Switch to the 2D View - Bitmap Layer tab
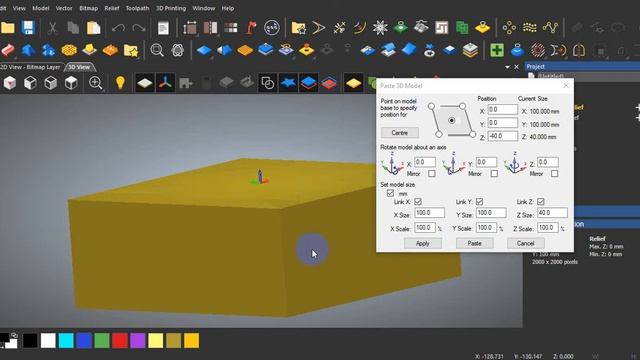This screenshot has width=640, height=360. click(30, 67)
